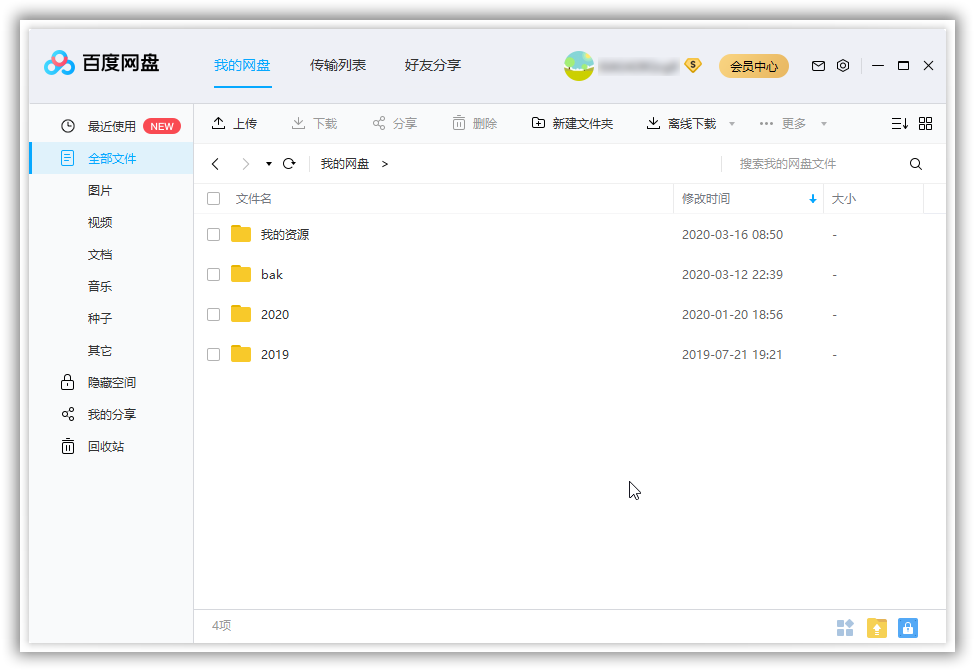This screenshot has width=975, height=672.
Task: Open the yellow upload-folder shortcut at bottom right
Action: tap(877, 627)
